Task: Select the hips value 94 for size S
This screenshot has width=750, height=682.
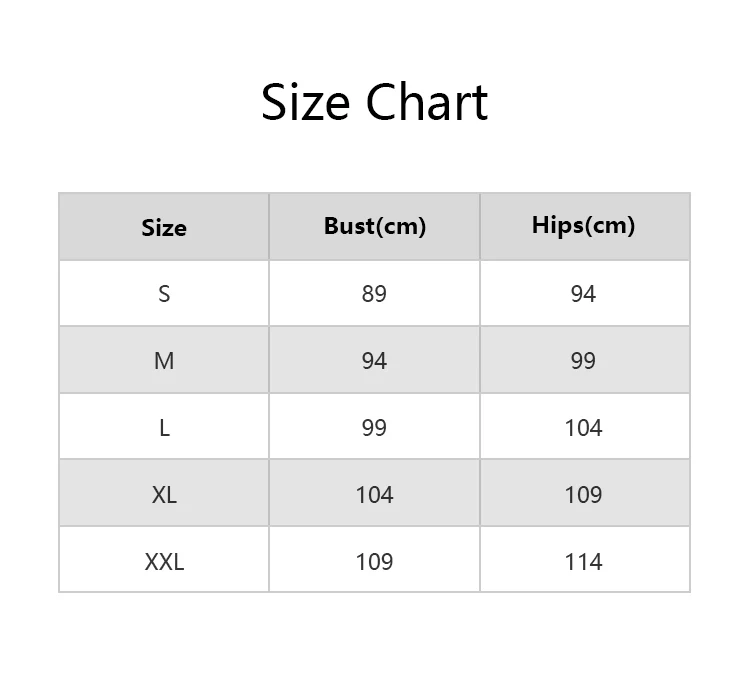Action: 583,294
